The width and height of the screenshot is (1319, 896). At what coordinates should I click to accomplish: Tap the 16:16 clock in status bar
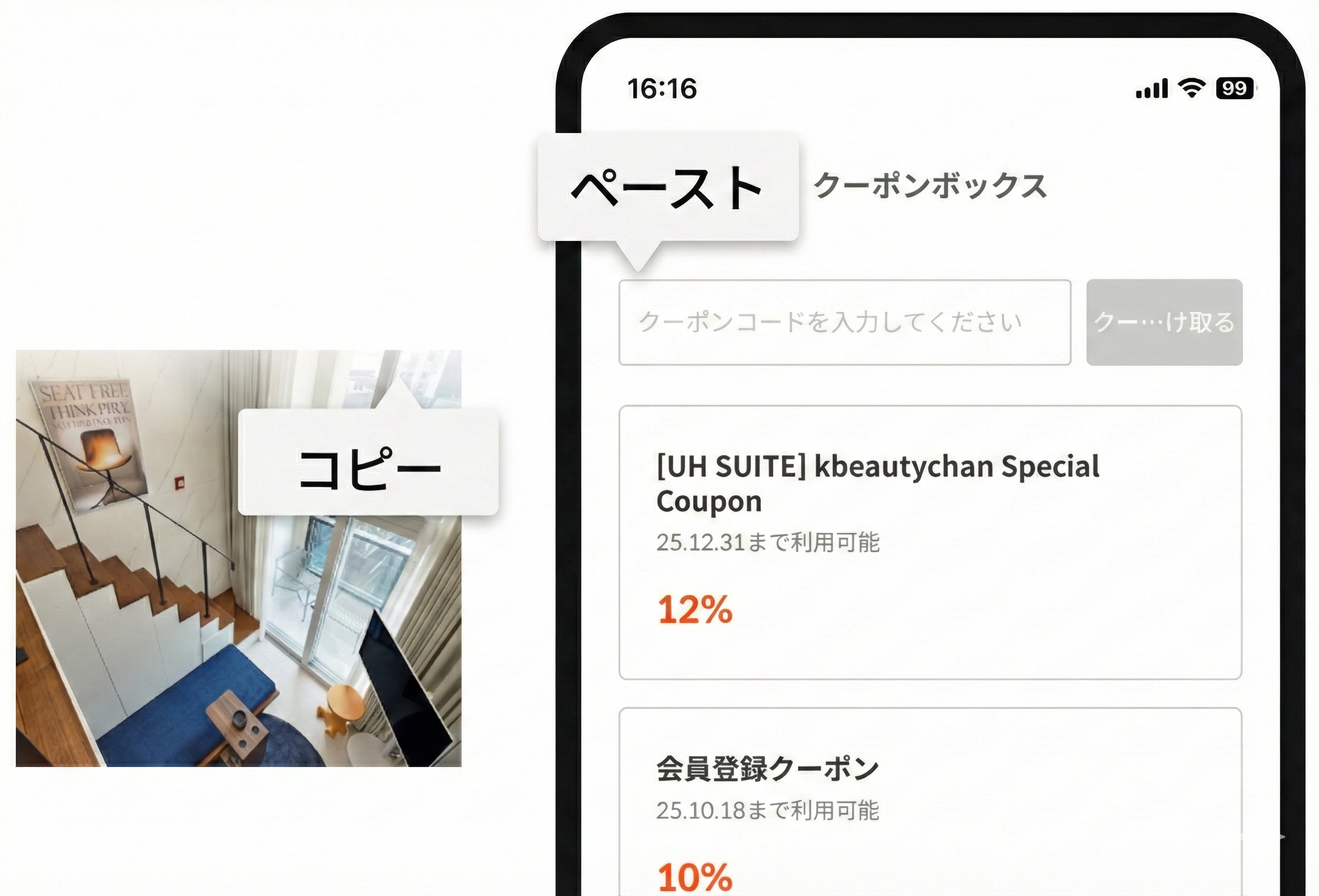point(662,89)
